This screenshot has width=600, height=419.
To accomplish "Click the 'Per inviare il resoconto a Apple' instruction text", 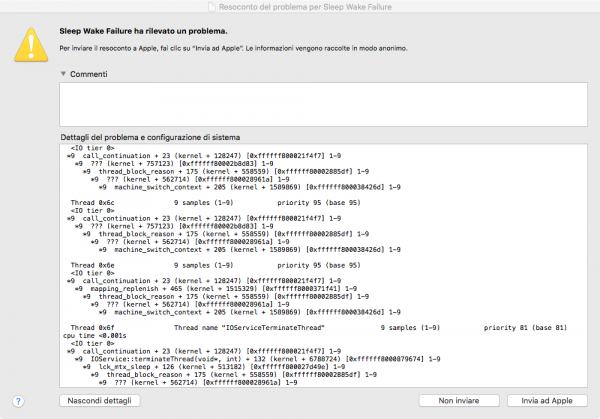I will [x=233, y=48].
